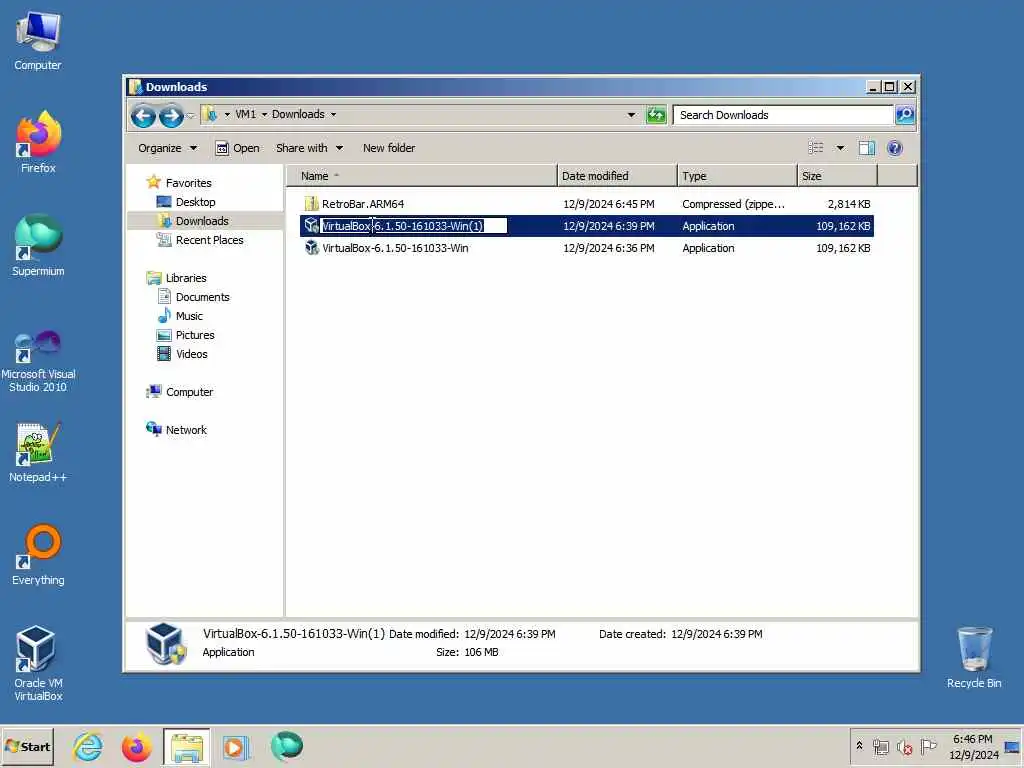Show hidden tray icons arrow

859,746
